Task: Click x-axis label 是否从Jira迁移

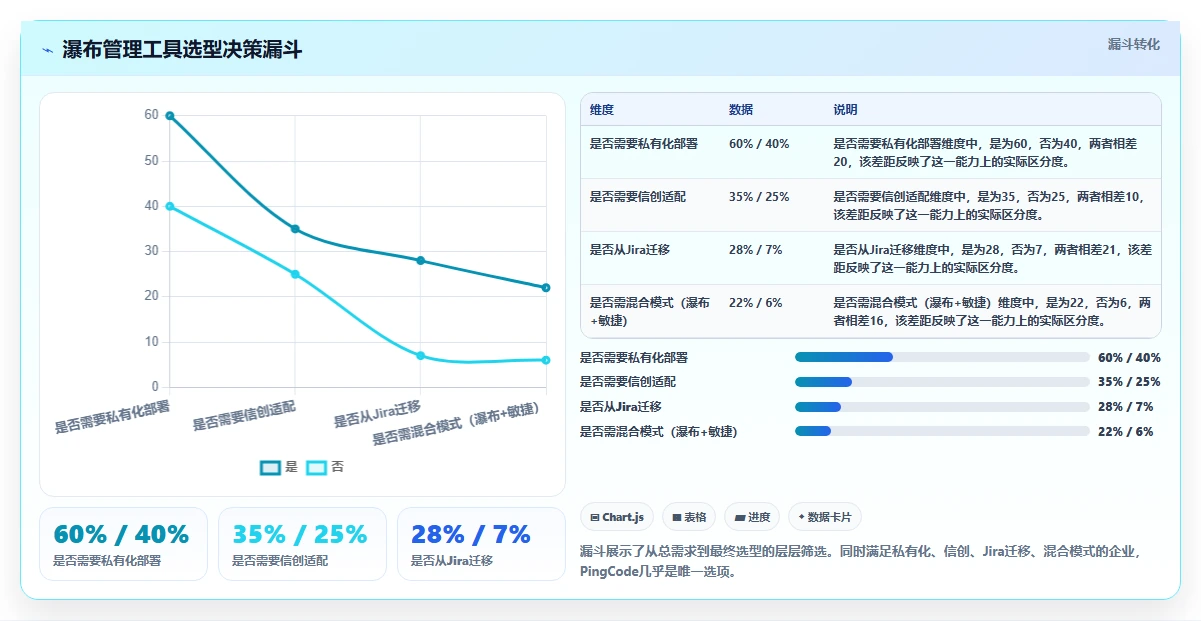Action: (x=377, y=413)
